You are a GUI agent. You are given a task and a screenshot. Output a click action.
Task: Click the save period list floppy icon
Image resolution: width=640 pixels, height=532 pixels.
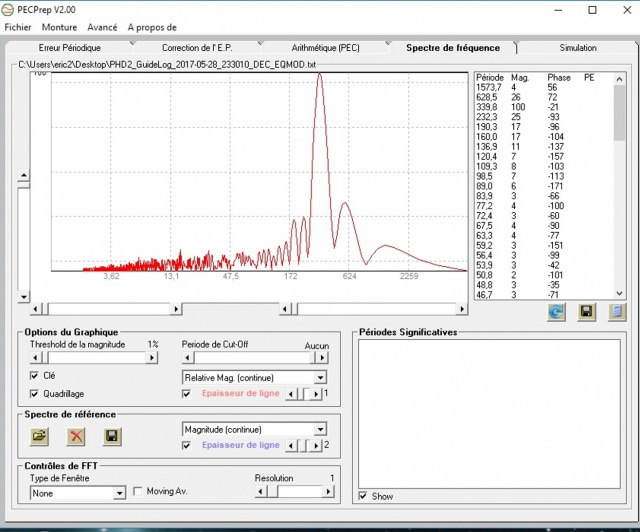click(x=586, y=312)
